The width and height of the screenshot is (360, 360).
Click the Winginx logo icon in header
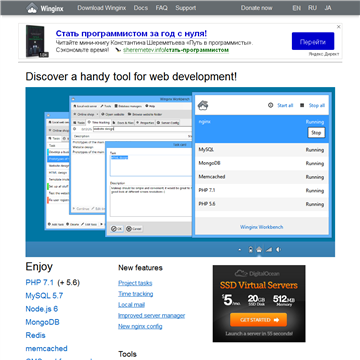32,8
